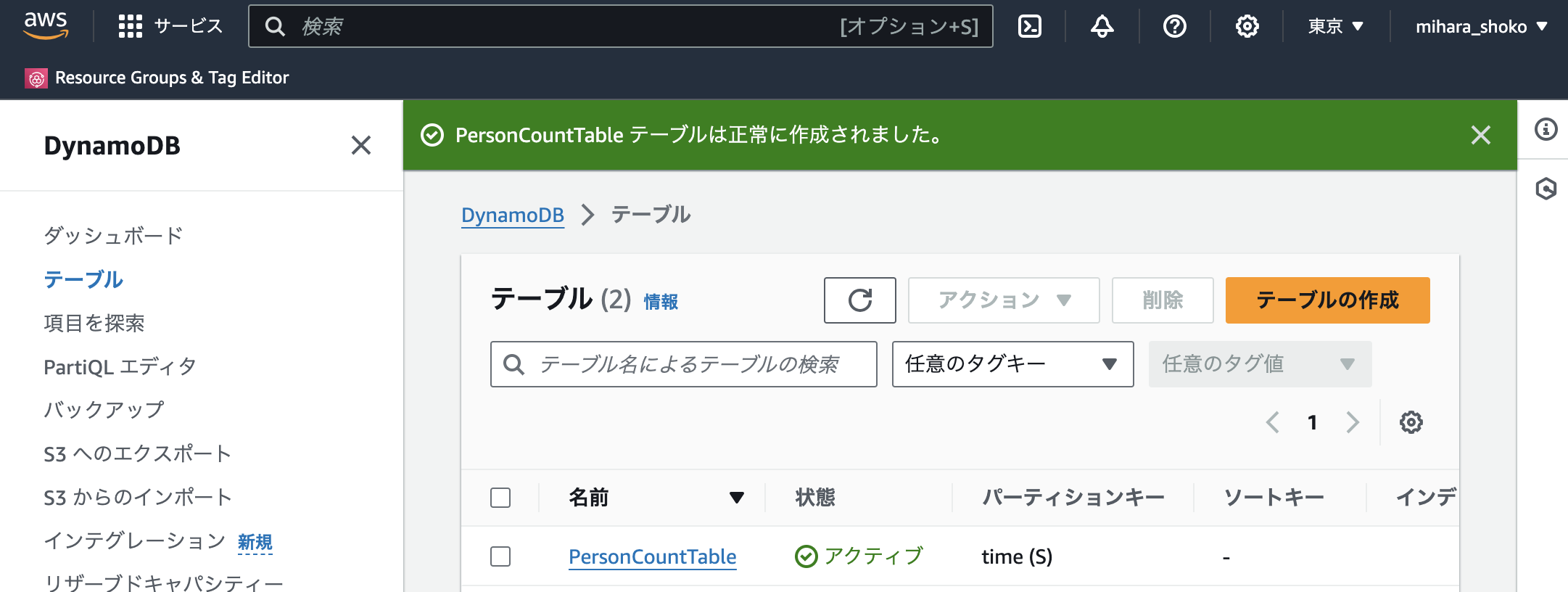Click the ソートキー column header
The image size is (1568, 592).
(1274, 498)
